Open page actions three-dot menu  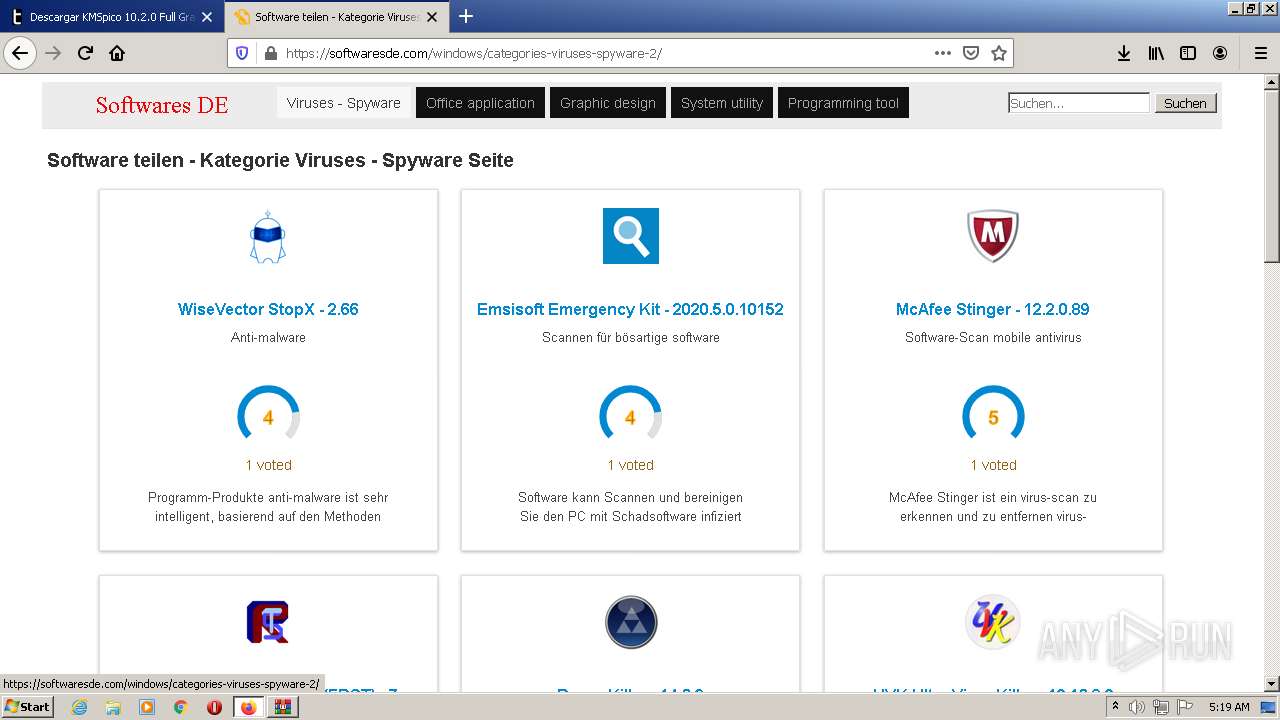[x=943, y=53]
